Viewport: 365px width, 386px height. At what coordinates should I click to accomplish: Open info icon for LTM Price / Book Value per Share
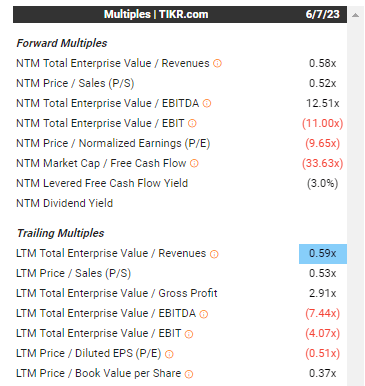tap(189, 374)
